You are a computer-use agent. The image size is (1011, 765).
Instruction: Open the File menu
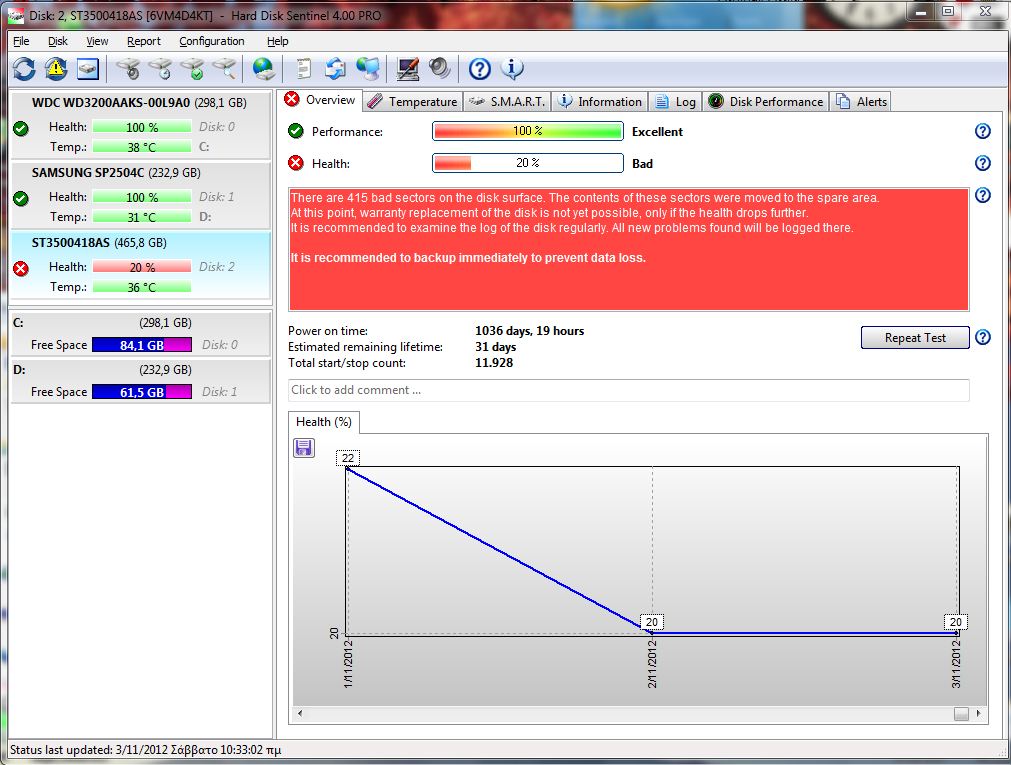(21, 41)
